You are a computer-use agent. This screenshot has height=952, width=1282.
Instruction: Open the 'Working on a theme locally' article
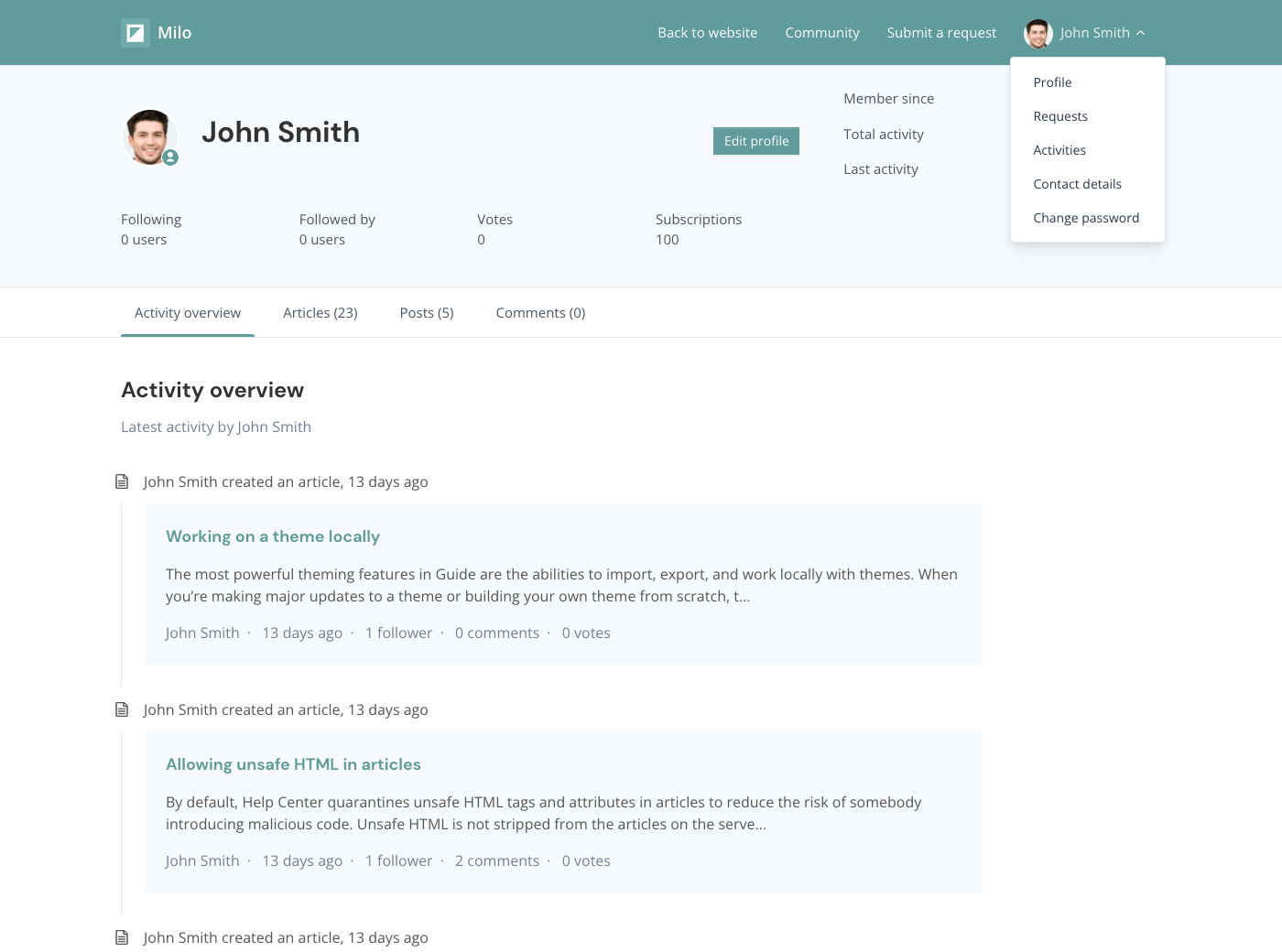(x=273, y=536)
